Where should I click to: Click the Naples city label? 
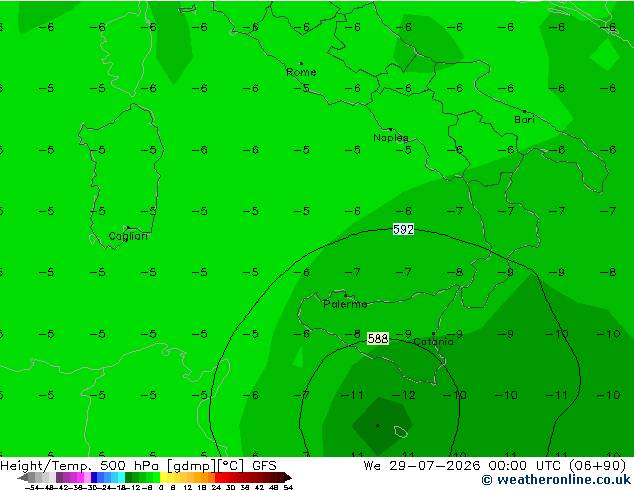click(x=391, y=138)
